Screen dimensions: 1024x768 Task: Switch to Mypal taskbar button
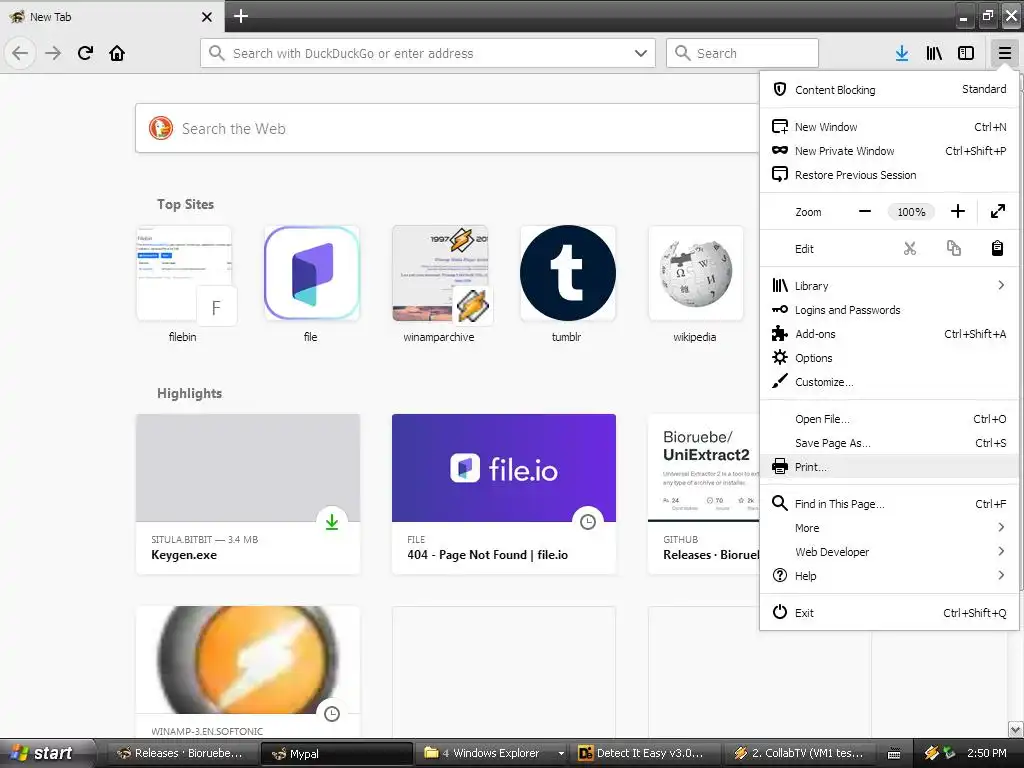337,753
